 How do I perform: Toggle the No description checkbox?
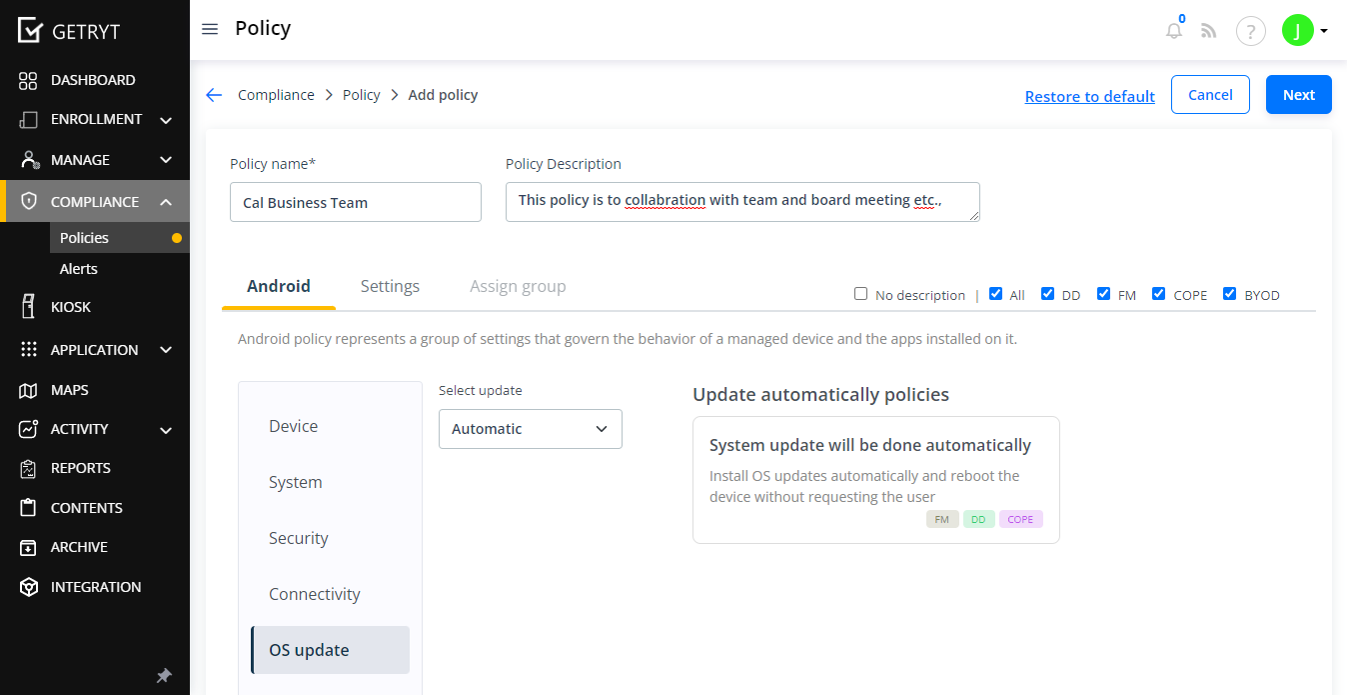(861, 294)
